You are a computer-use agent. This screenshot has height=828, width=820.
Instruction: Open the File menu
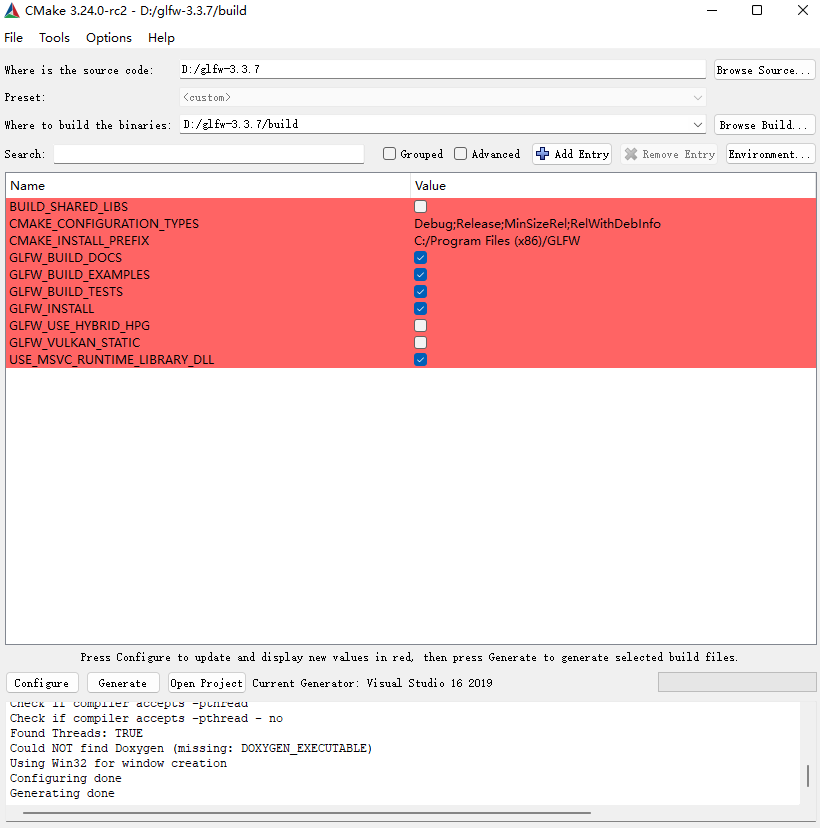click(14, 38)
